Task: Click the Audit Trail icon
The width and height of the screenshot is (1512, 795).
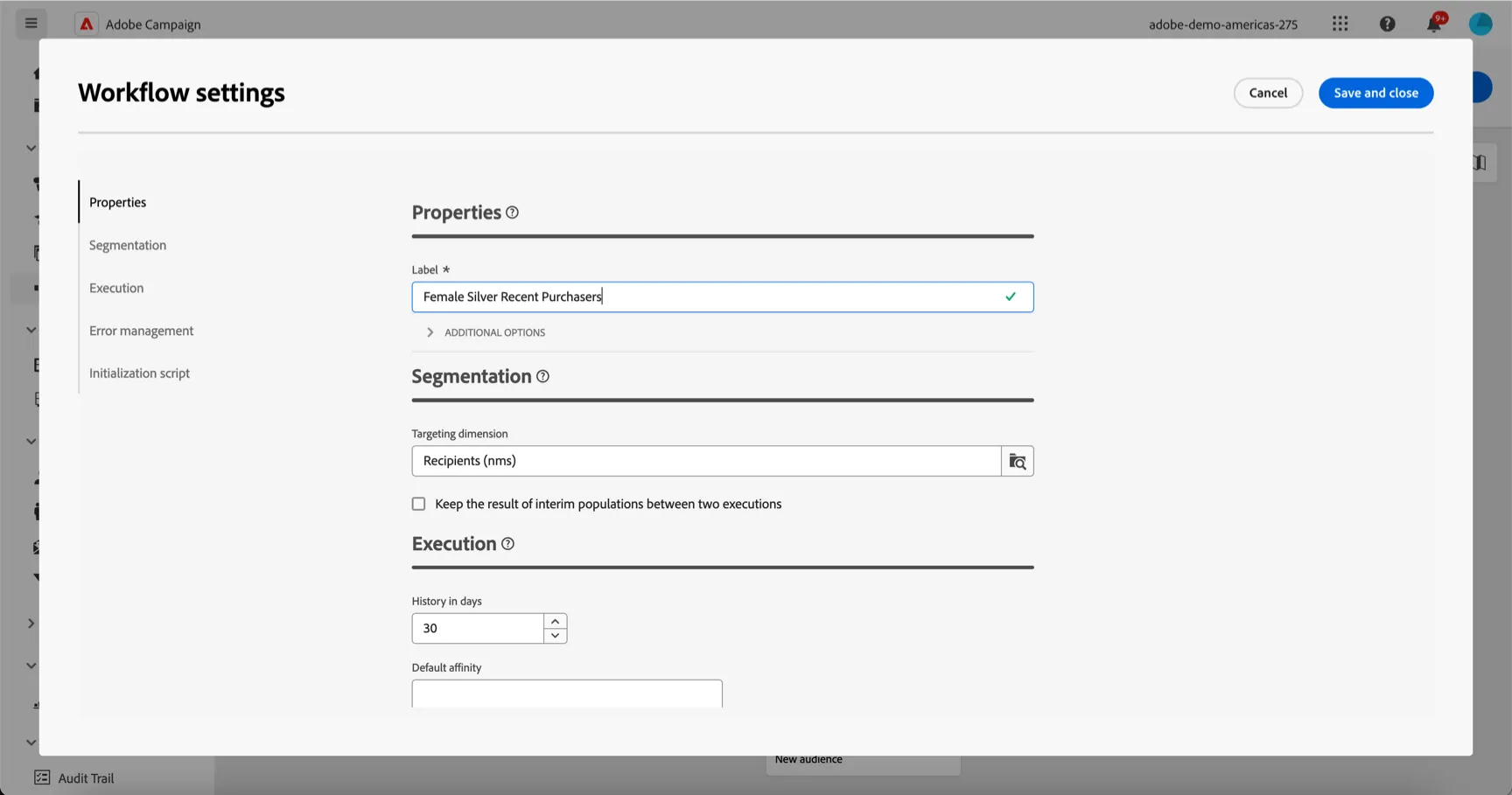Action: click(x=42, y=778)
